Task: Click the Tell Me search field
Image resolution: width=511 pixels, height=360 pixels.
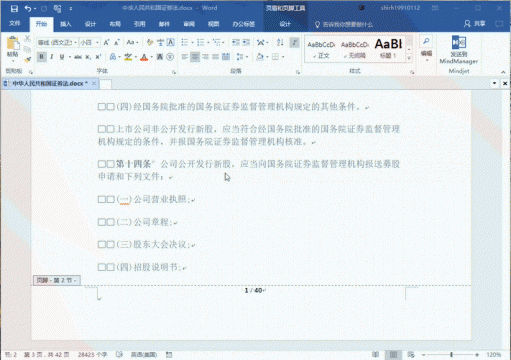Action: (344, 24)
